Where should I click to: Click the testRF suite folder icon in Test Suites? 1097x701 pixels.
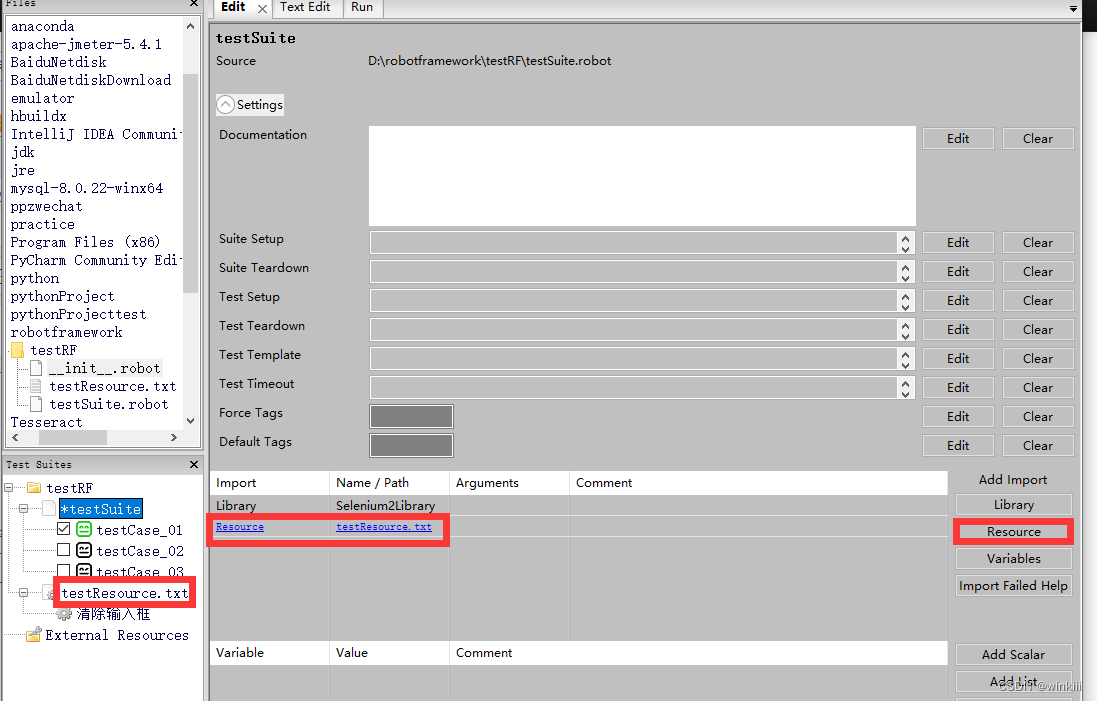tap(34, 488)
